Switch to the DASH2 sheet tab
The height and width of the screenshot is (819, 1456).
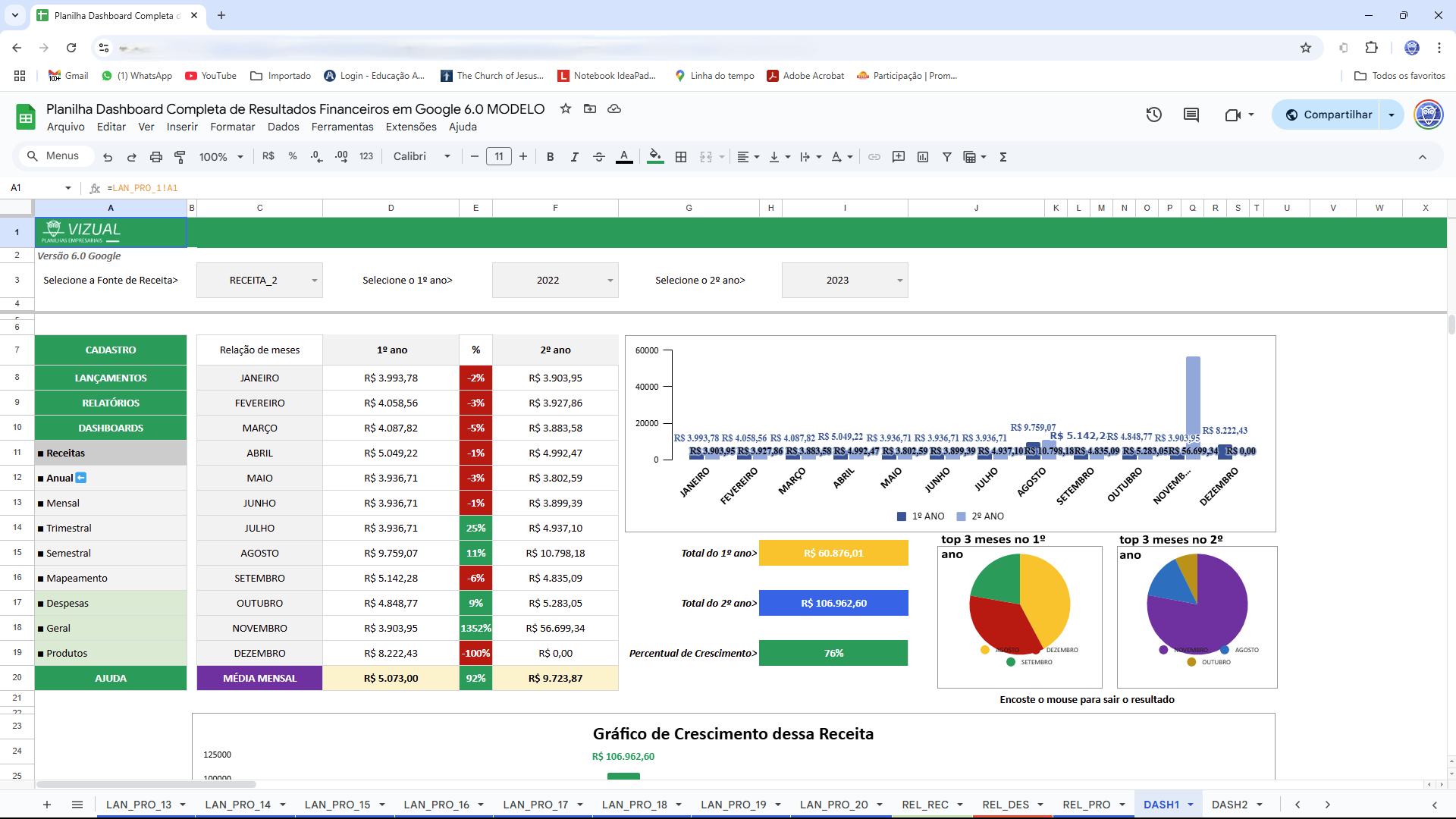click(1228, 805)
